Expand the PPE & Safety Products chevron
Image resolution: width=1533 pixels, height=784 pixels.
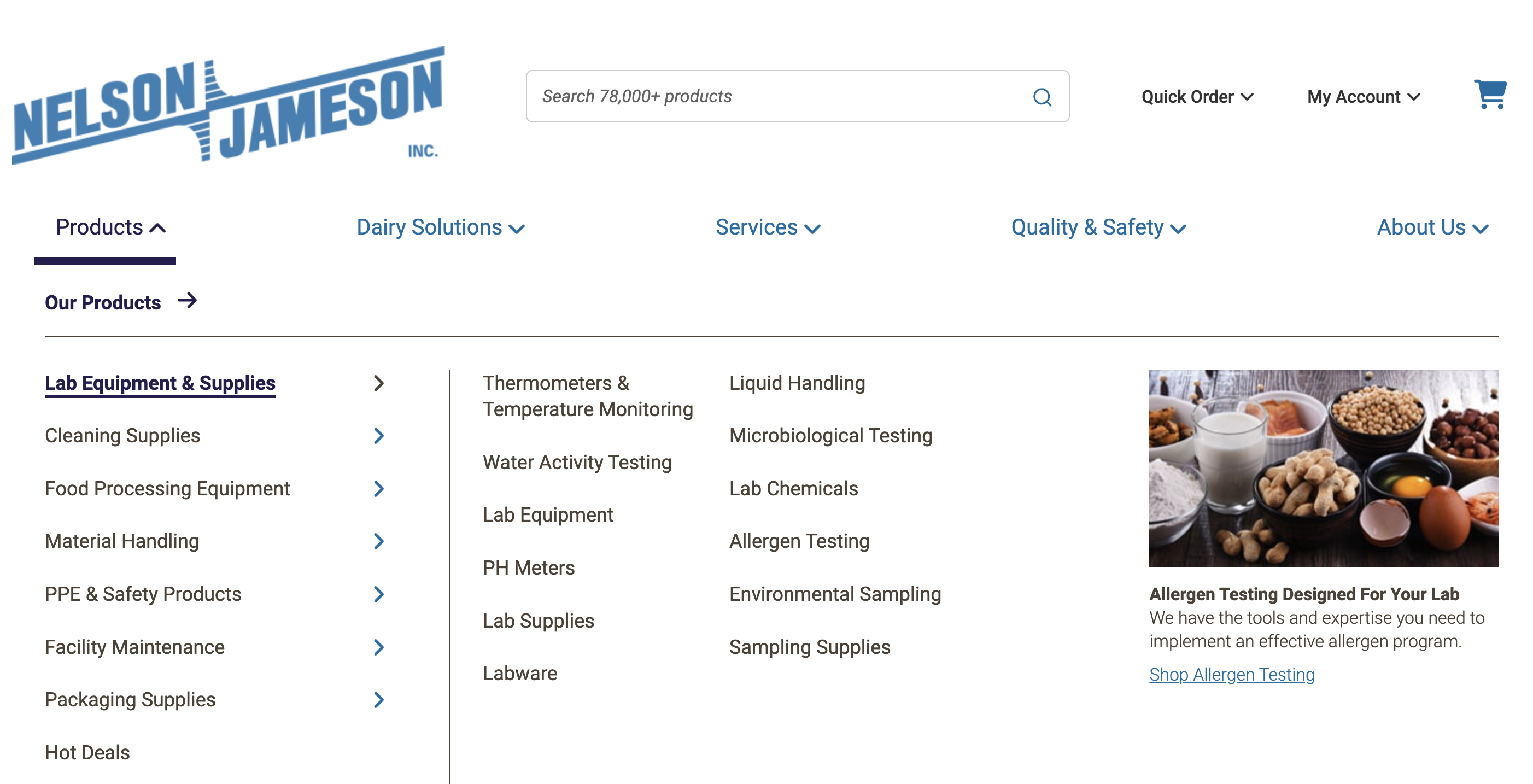(x=378, y=594)
